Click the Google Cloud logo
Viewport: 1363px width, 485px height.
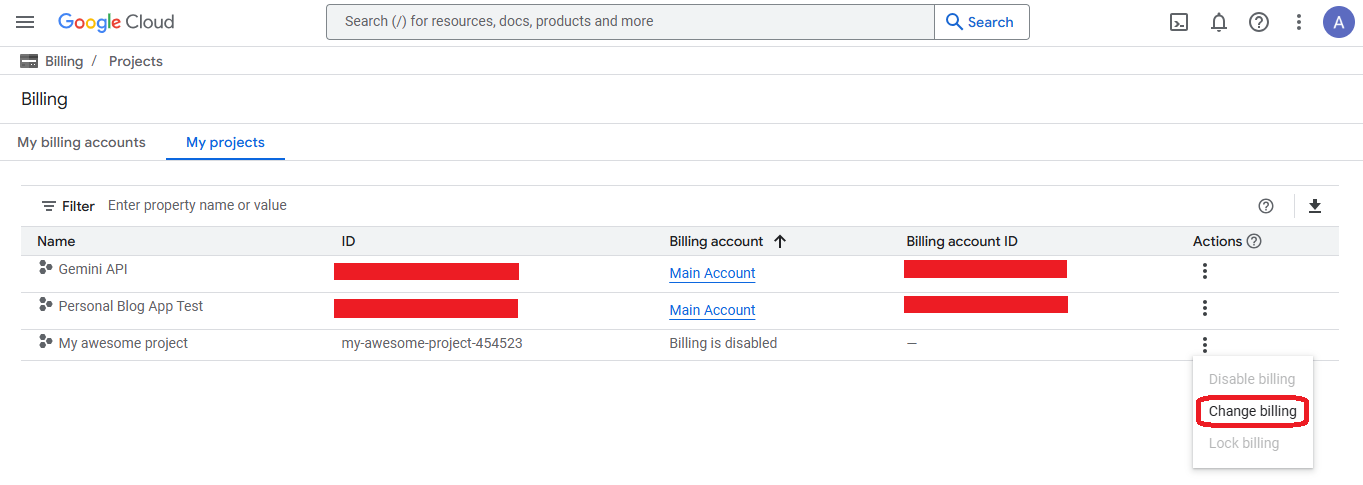point(116,22)
